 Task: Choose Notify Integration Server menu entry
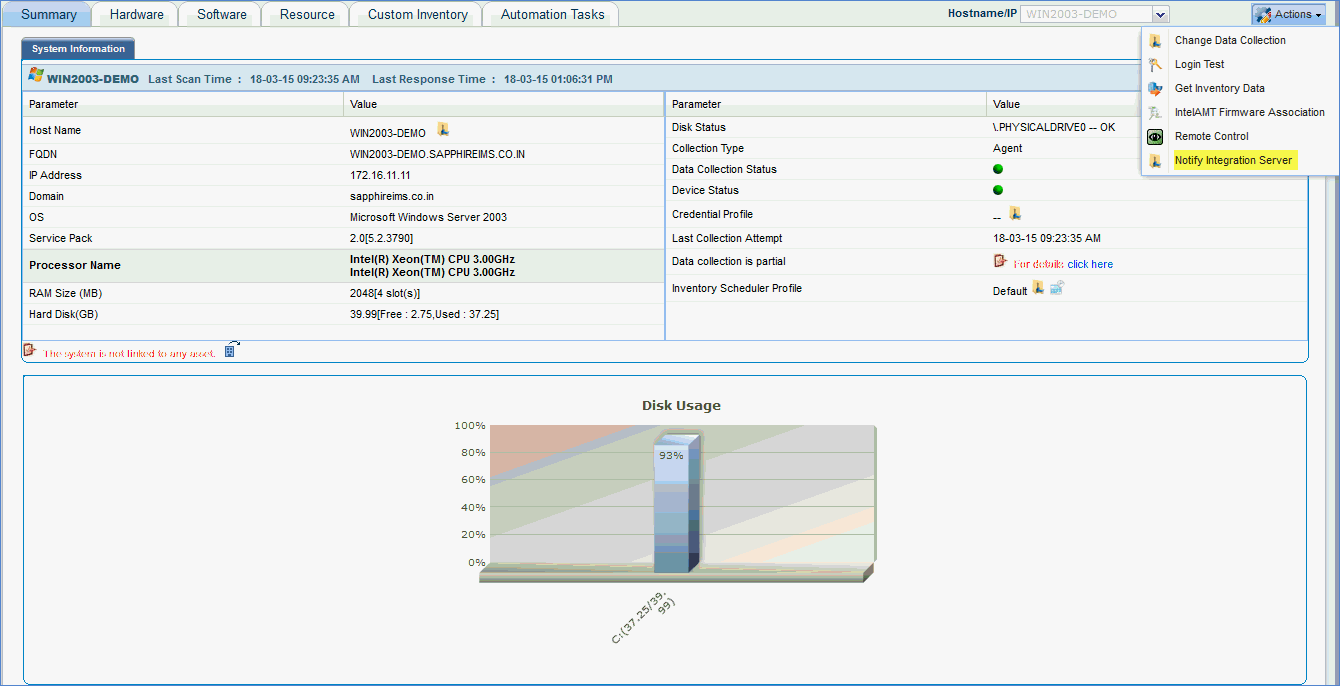(1233, 160)
